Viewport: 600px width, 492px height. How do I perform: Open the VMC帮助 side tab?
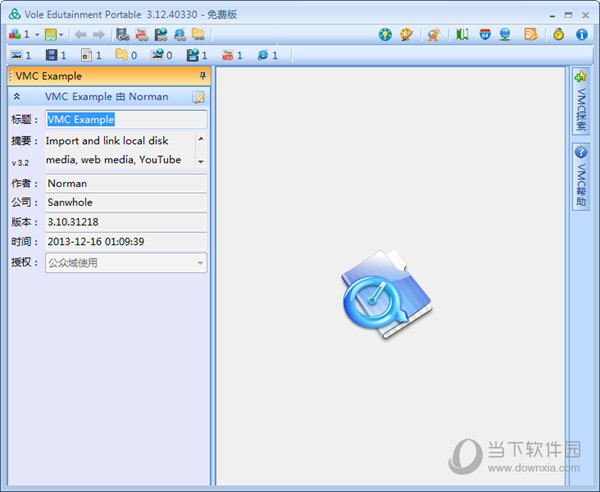pos(581,177)
